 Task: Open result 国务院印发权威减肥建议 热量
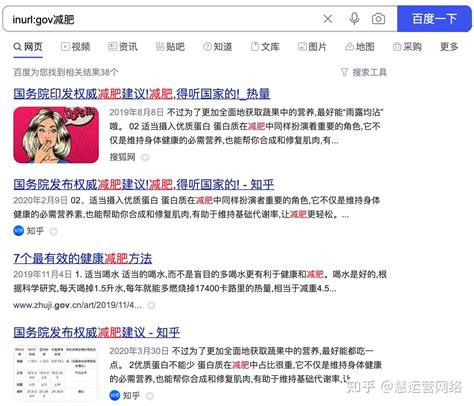point(142,94)
